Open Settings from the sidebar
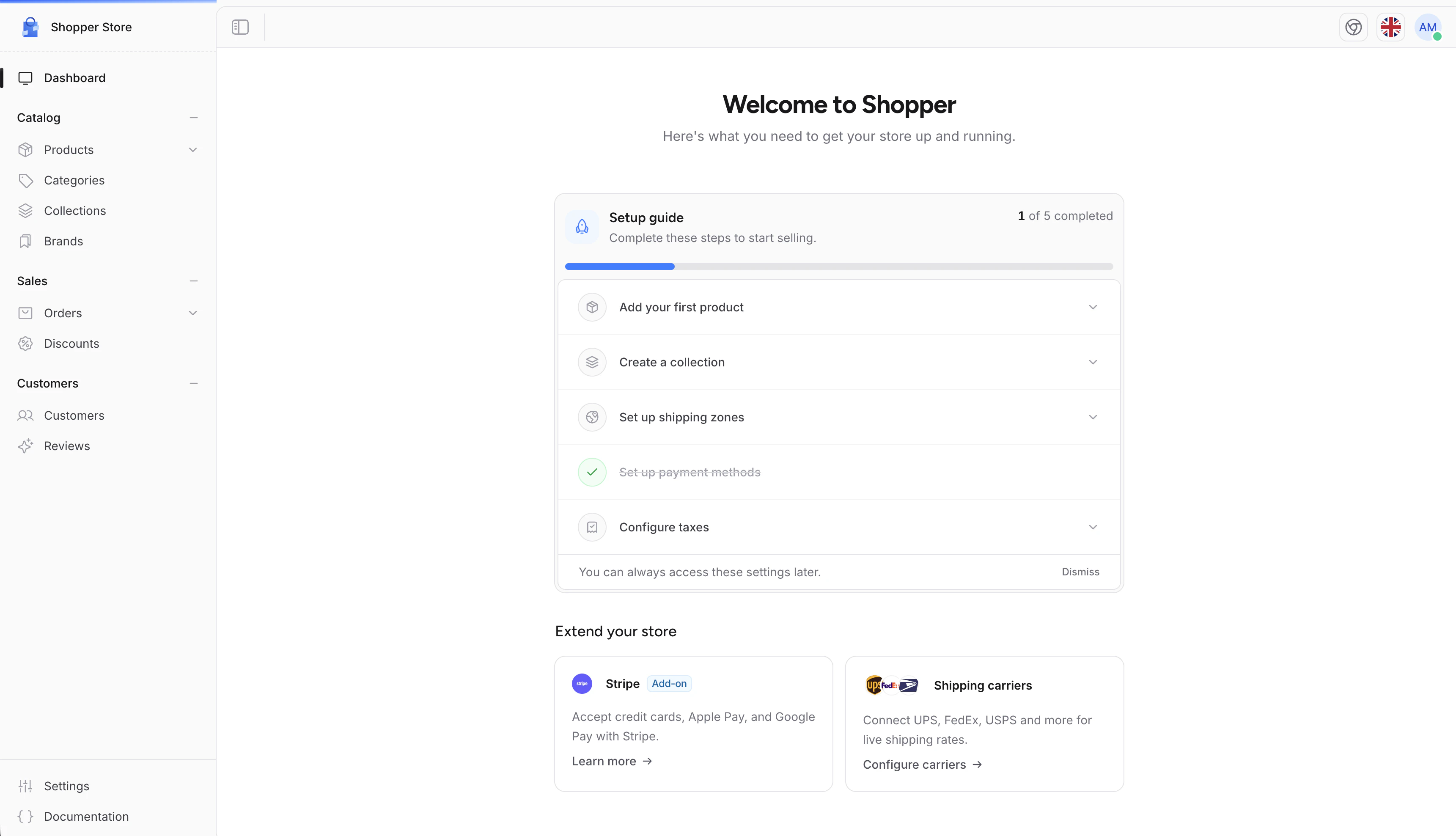This screenshot has width=1456, height=836. coord(66,786)
